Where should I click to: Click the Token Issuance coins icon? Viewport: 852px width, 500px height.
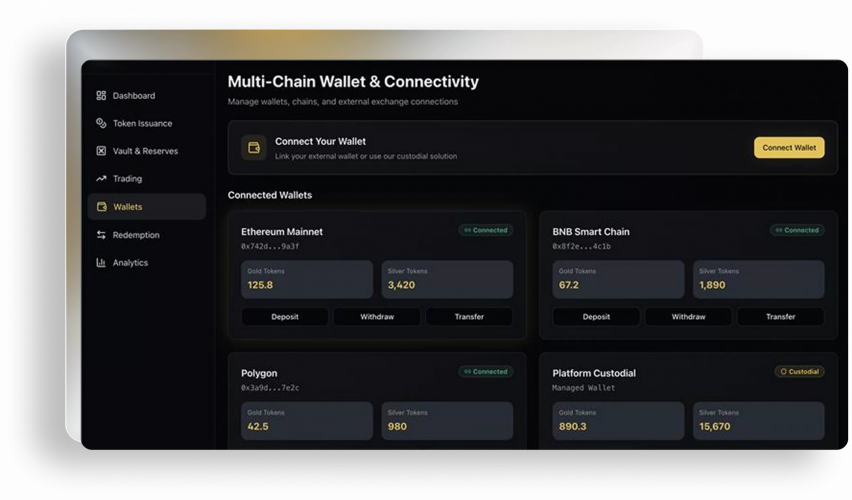pos(101,124)
